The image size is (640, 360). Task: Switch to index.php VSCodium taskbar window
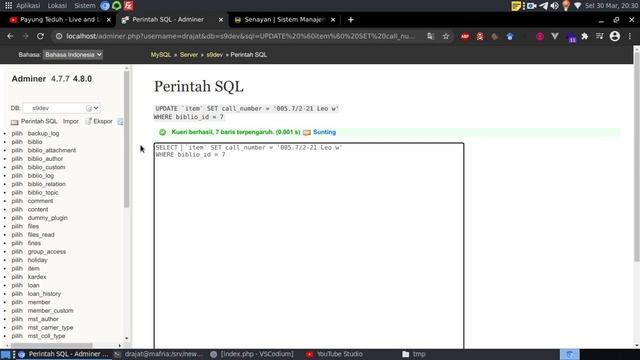252,354
